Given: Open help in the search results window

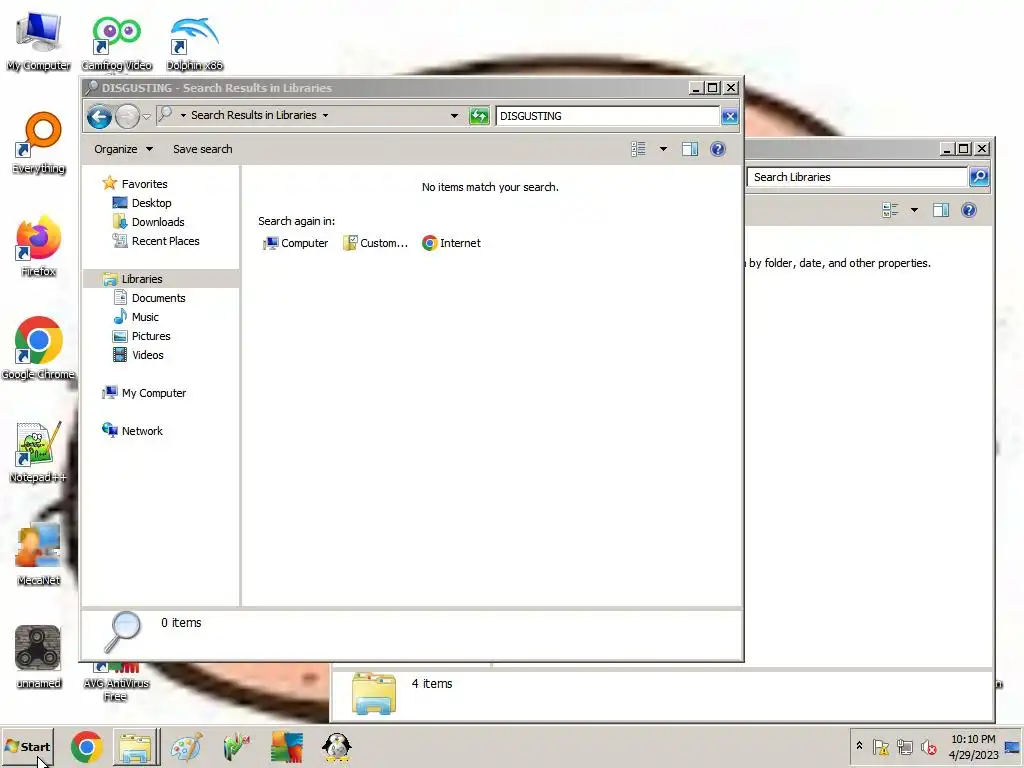Looking at the screenshot, I should 717,149.
